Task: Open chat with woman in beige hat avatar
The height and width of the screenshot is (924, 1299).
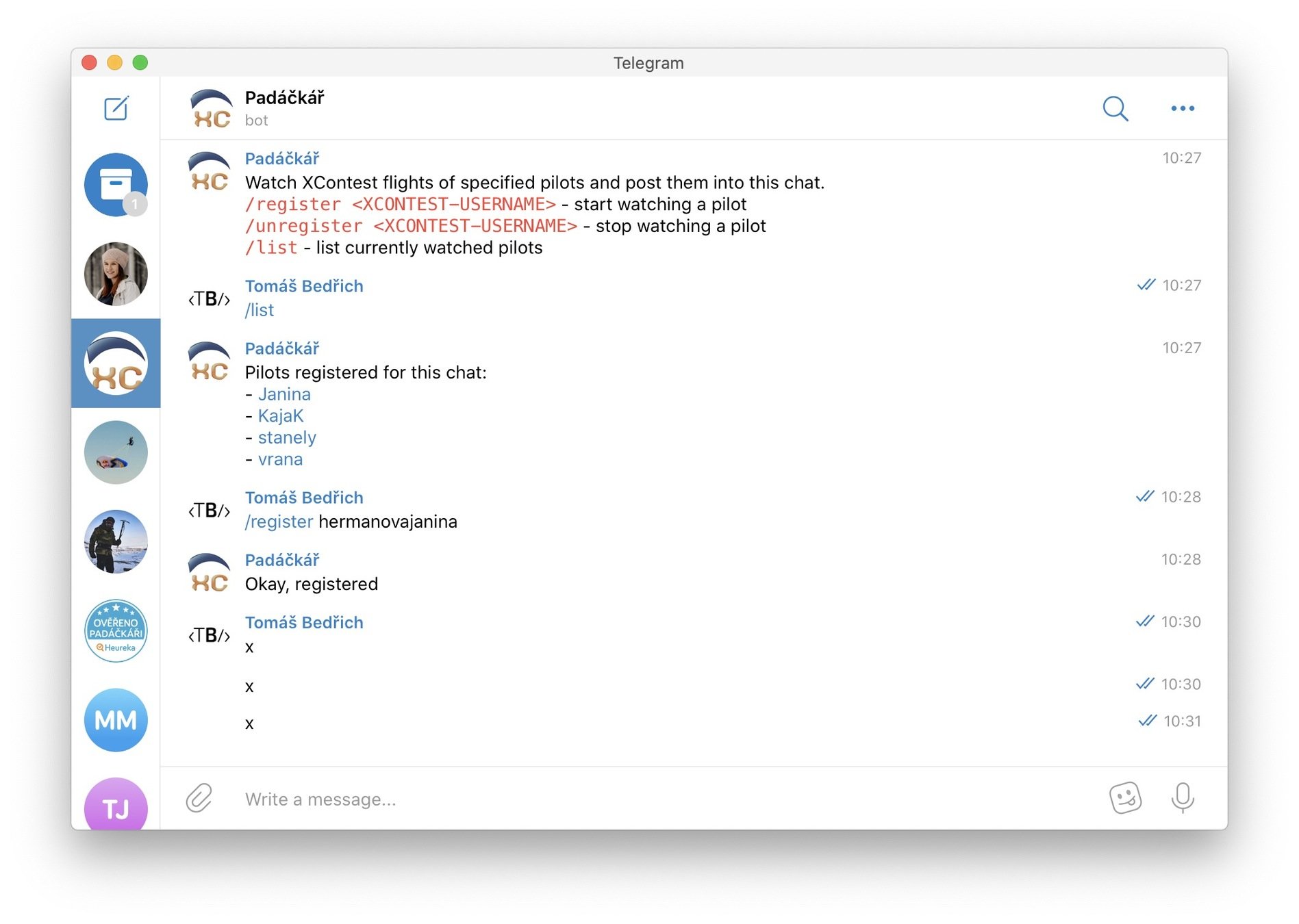Action: click(116, 274)
